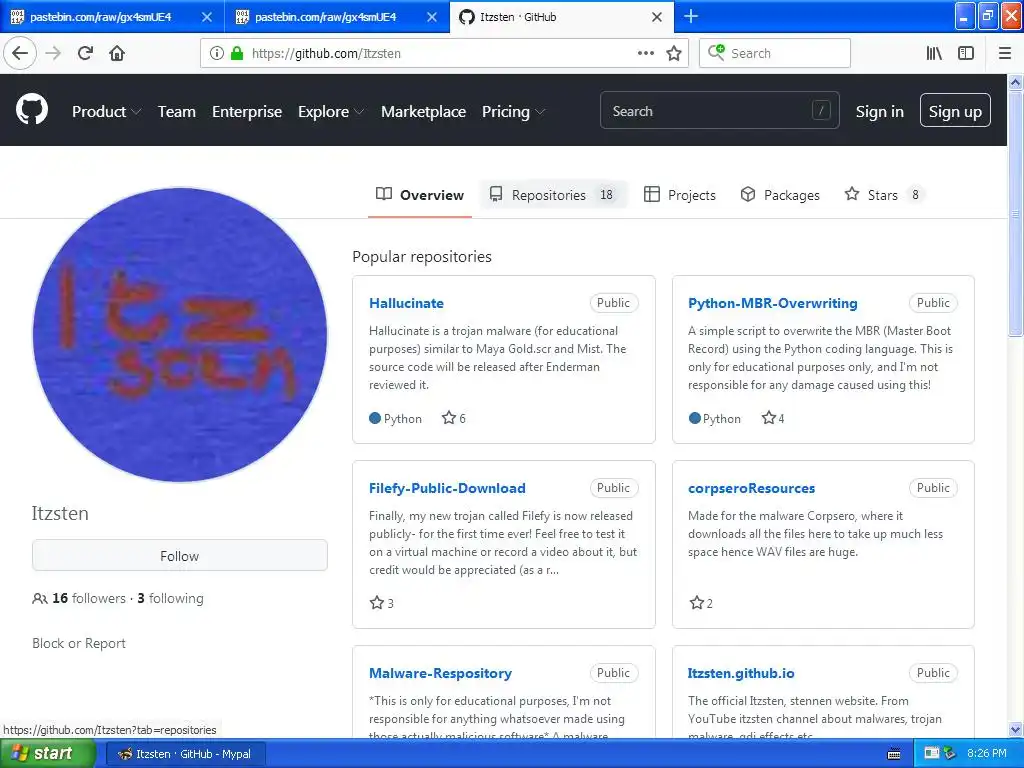This screenshot has height=768, width=1024.
Task: Click the Block or Report link
Action: click(79, 643)
